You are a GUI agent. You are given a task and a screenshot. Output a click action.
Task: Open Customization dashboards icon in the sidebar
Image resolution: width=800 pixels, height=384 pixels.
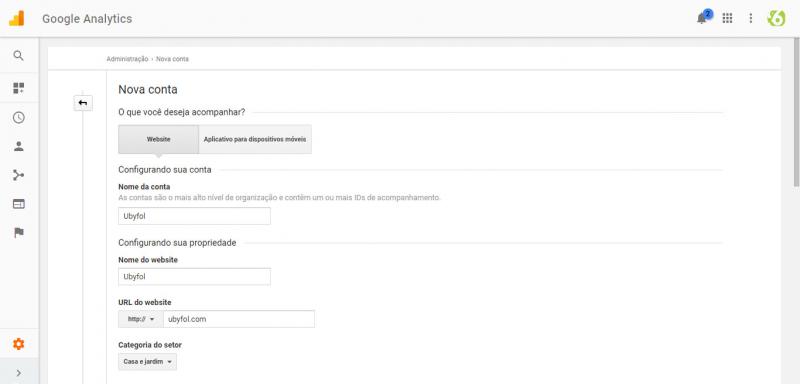point(18,88)
